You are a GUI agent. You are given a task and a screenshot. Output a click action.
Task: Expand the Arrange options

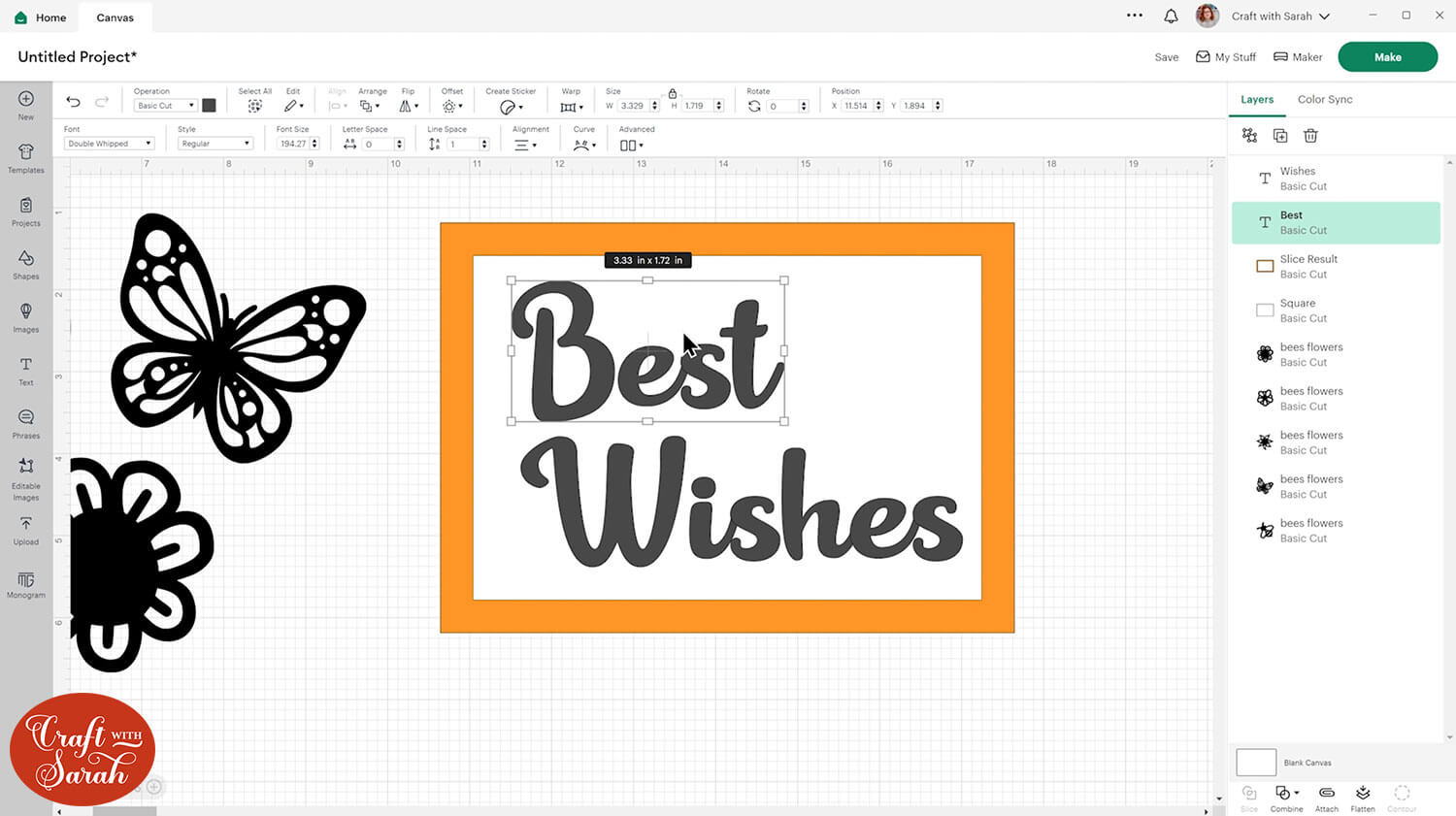[370, 106]
